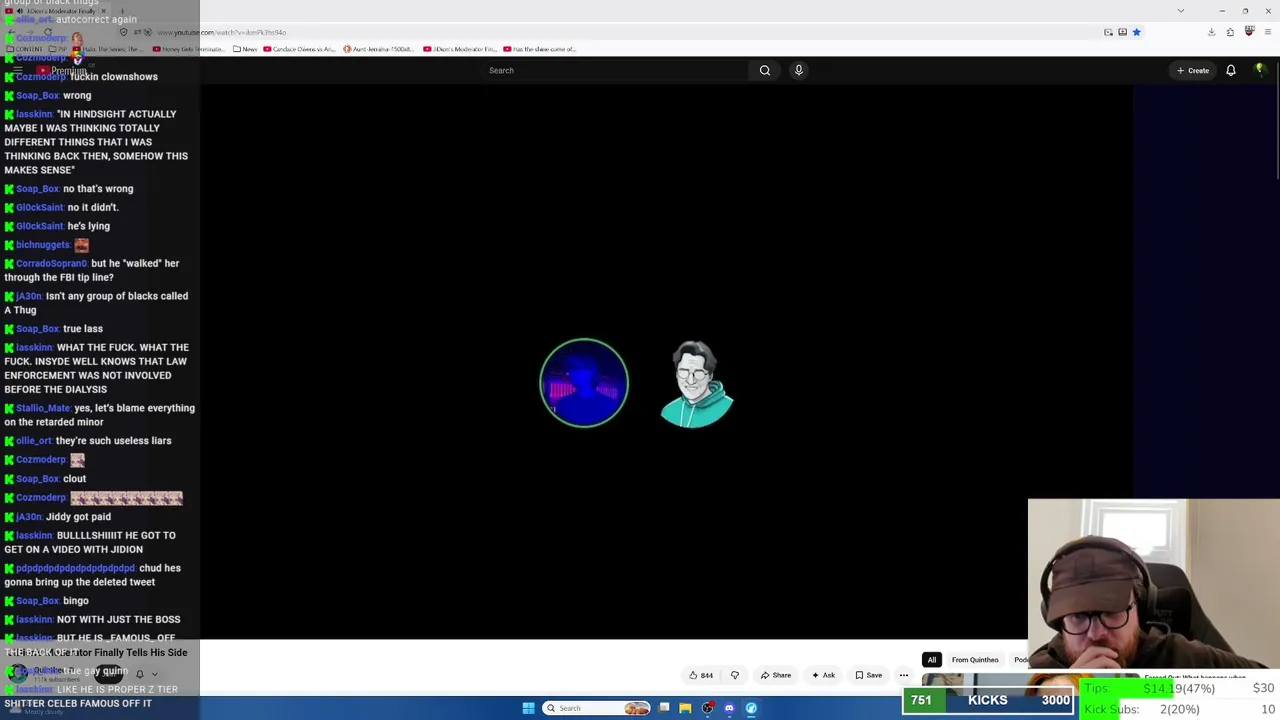Focus the YouTube search field
Image resolution: width=1280 pixels, height=720 pixels.
615,70
